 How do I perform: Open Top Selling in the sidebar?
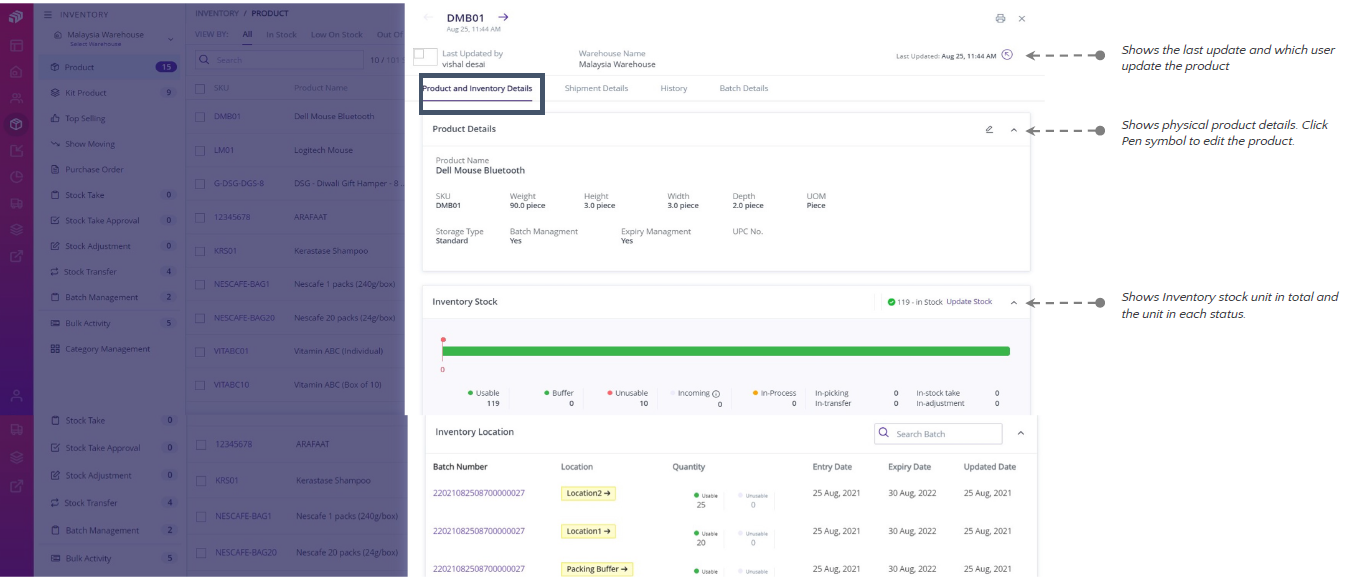point(111,118)
